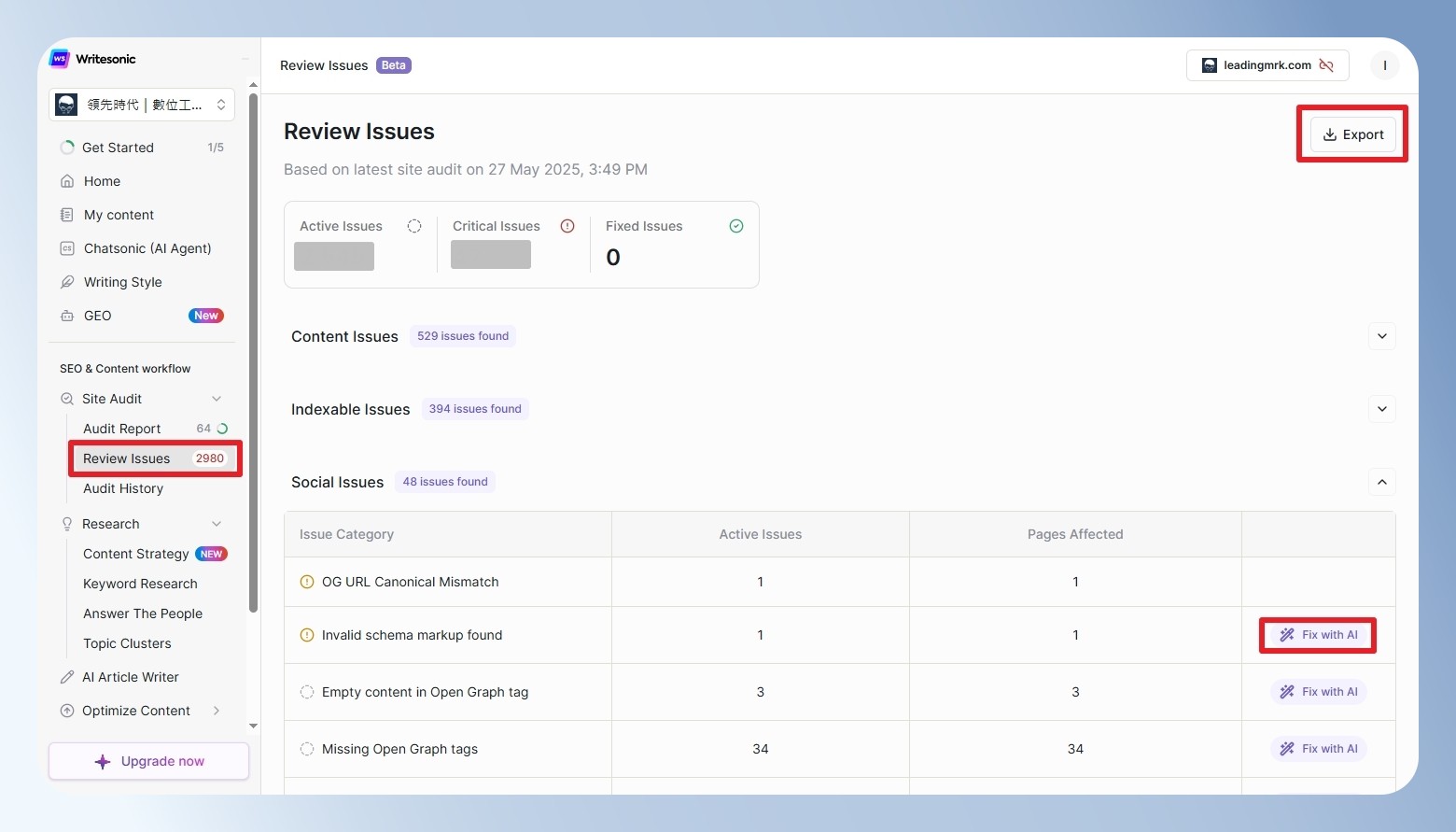
Task: Select Keyword Research in sidebar
Action: pyautogui.click(x=140, y=584)
